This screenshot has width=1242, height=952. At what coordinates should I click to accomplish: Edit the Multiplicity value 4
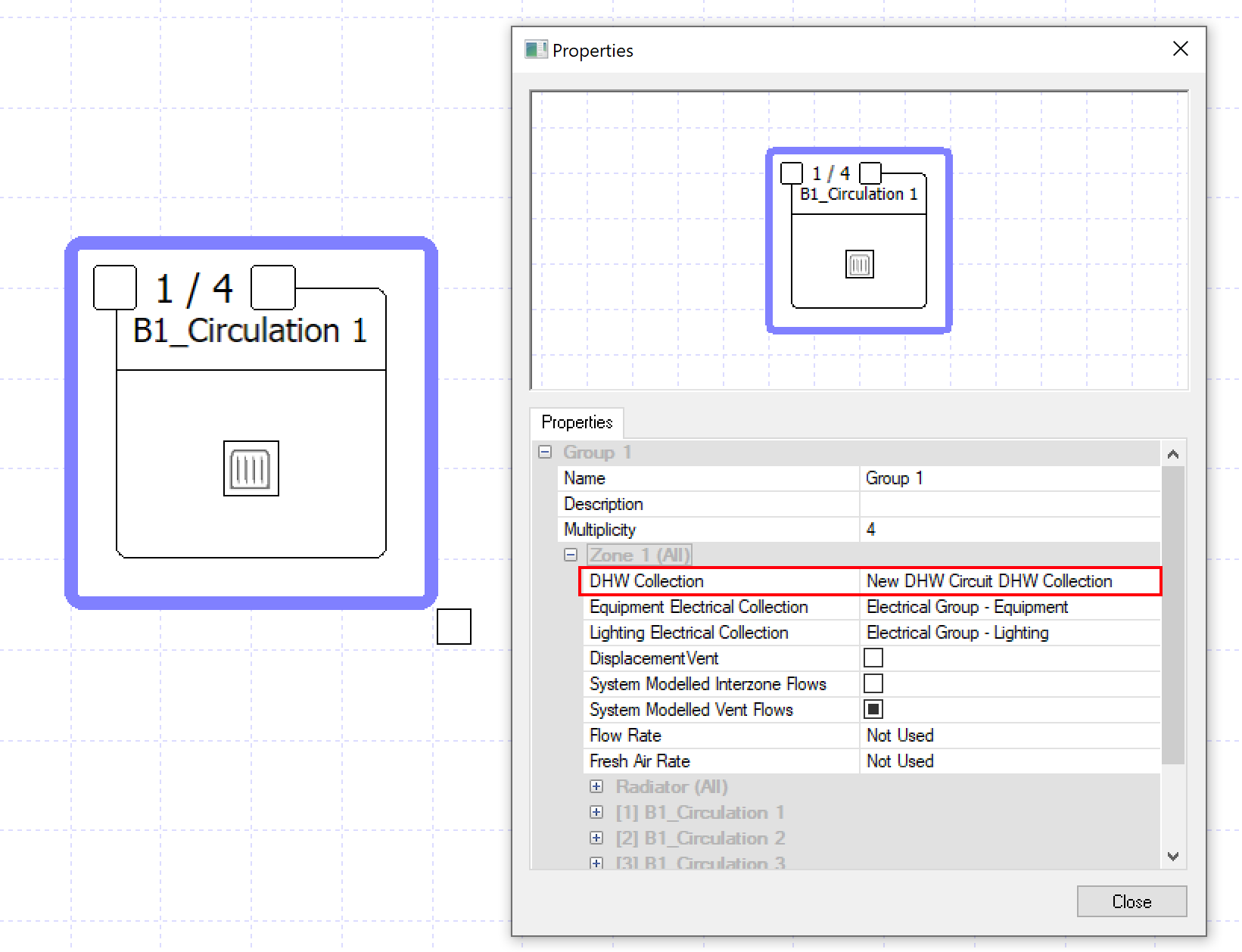[1010, 530]
